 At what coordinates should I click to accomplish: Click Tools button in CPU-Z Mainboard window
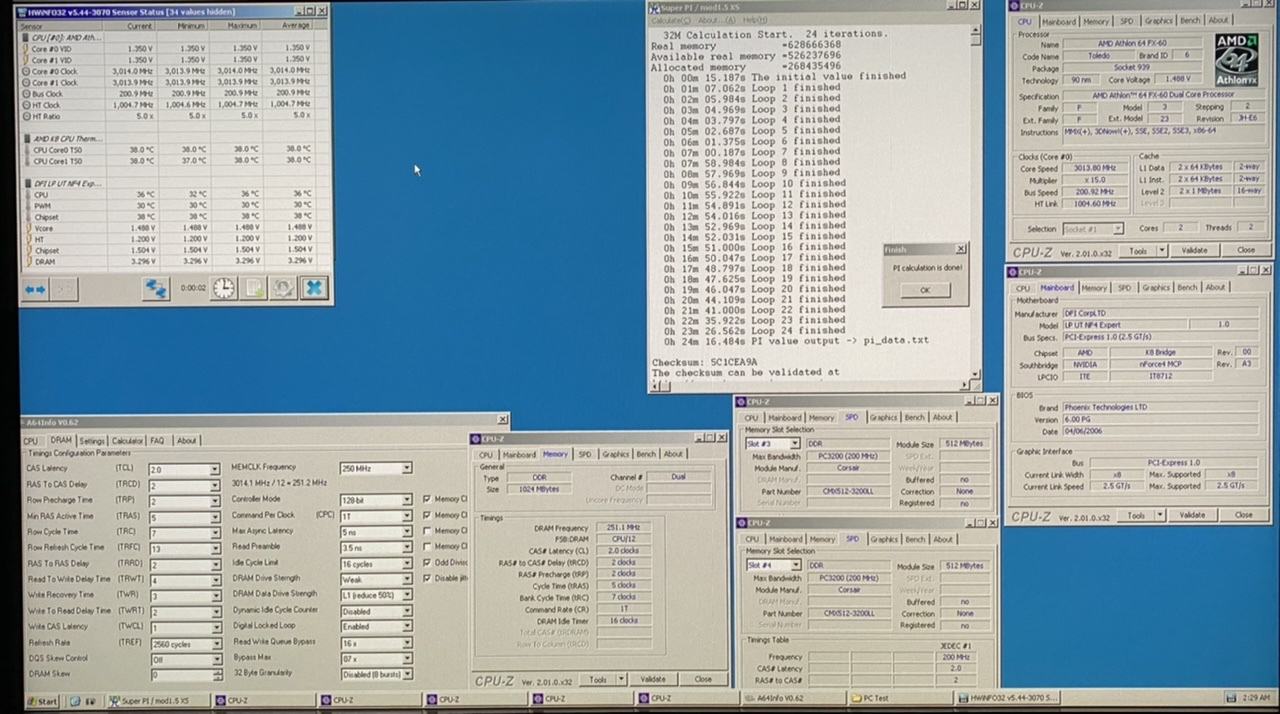coord(1135,516)
